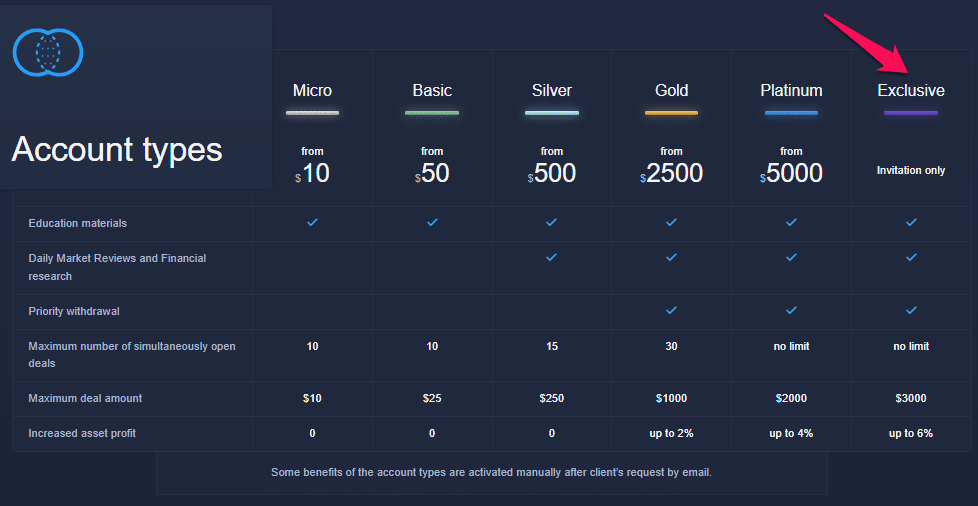The image size is (978, 506).
Task: Click the blue globe logo icon
Action: pos(48,53)
